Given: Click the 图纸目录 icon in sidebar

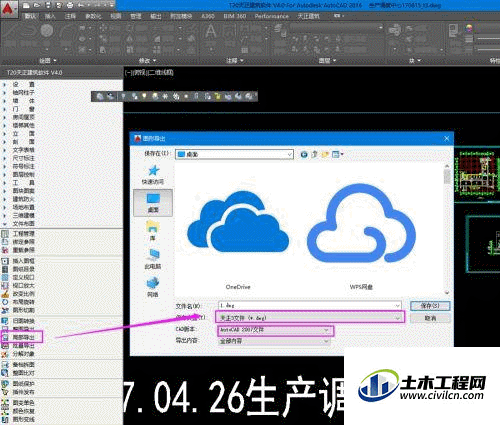Looking at the screenshot, I should 5,269.
